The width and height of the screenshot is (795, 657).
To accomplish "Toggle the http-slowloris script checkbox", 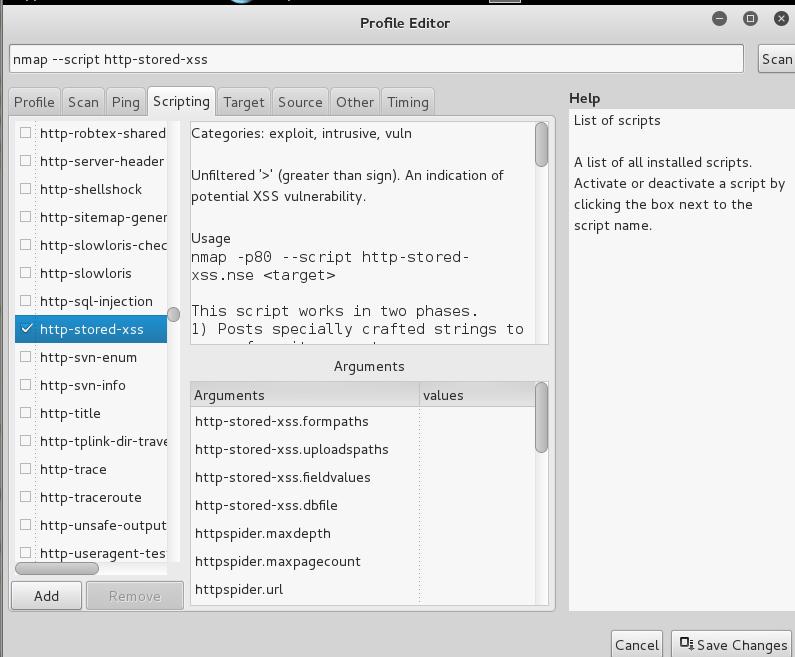I will pyautogui.click(x=25, y=273).
